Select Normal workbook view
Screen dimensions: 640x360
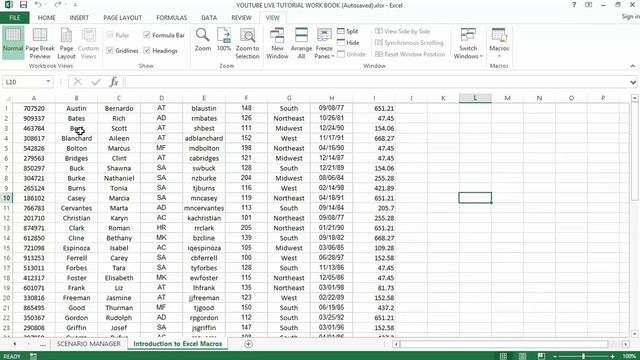(13, 42)
